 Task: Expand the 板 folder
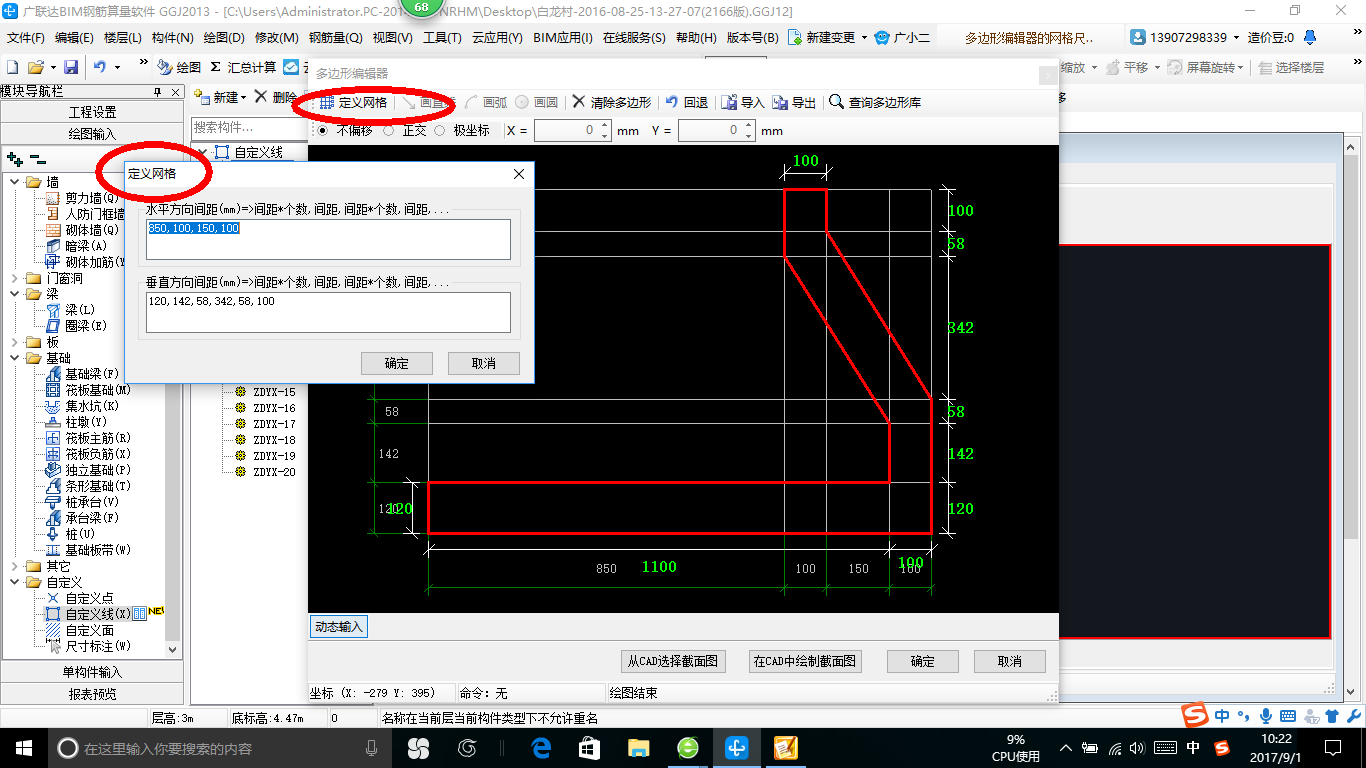tap(15, 342)
